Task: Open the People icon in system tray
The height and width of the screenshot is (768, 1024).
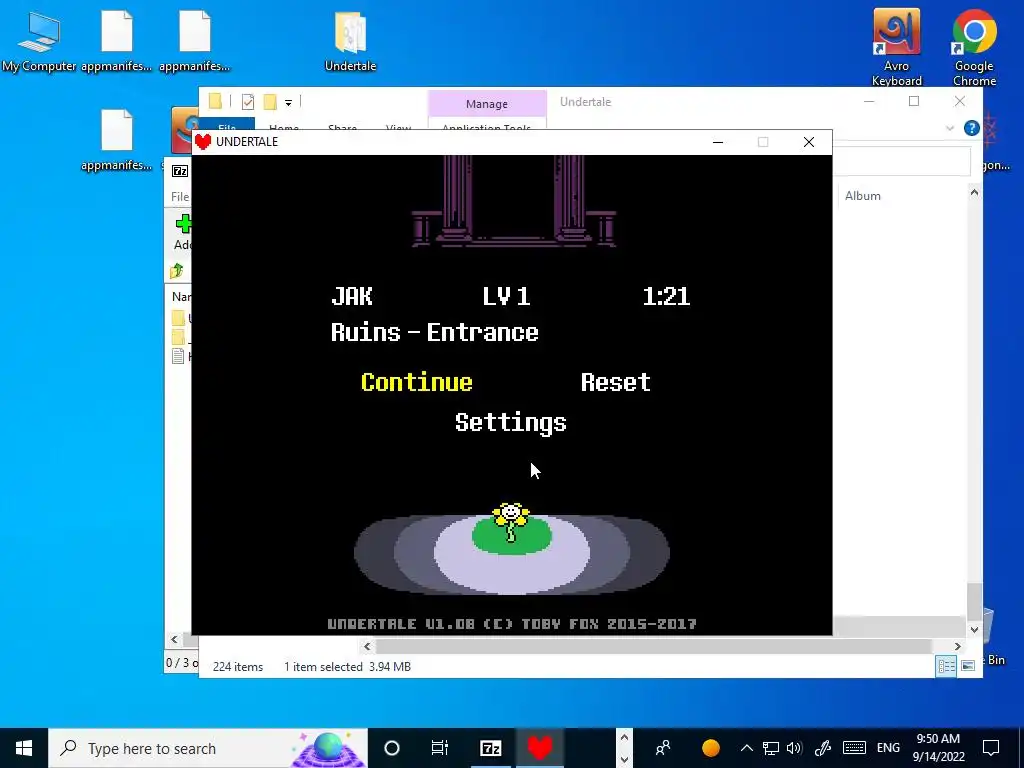Action: point(663,748)
